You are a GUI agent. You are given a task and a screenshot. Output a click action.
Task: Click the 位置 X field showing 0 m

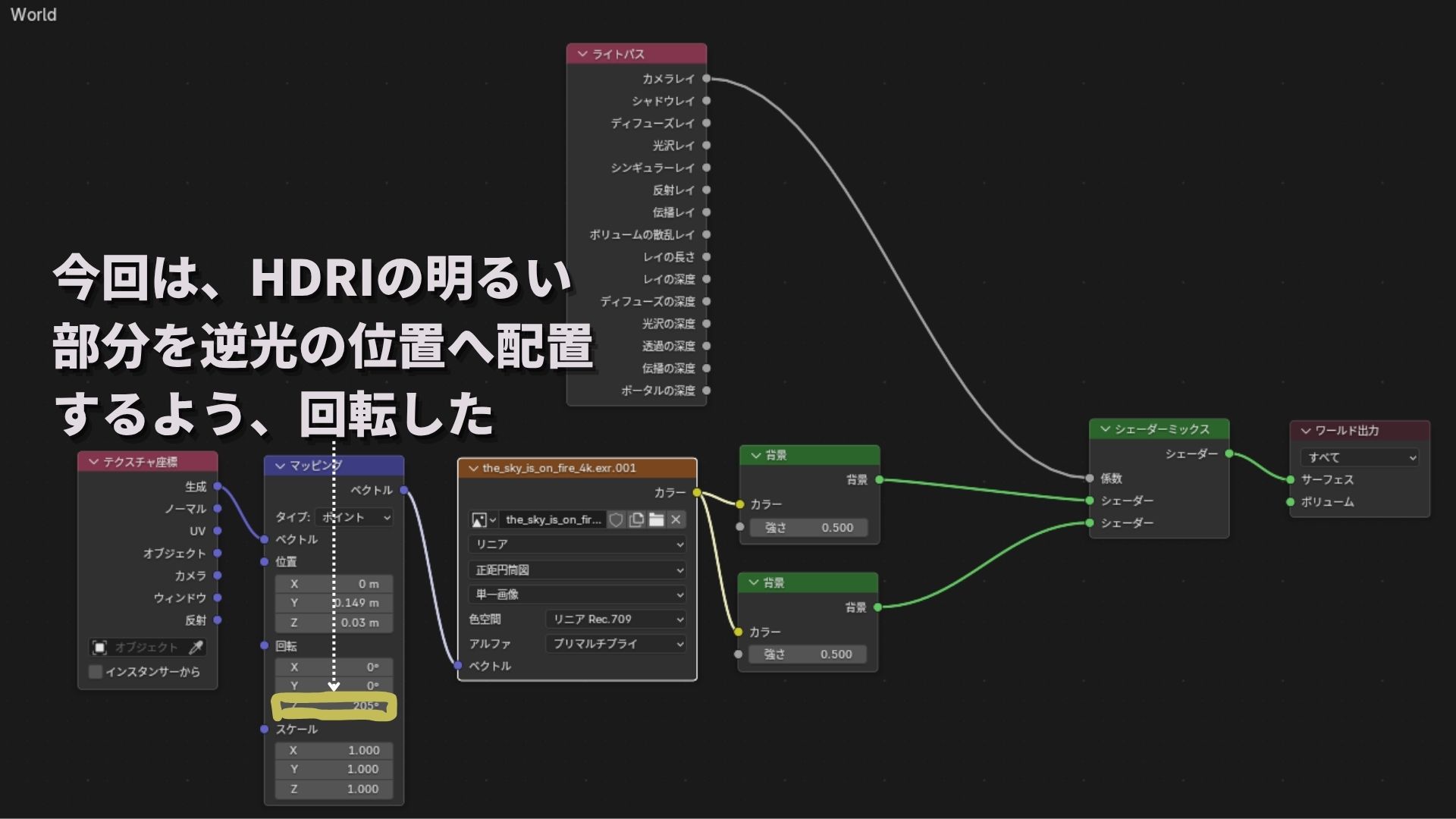pos(334,584)
